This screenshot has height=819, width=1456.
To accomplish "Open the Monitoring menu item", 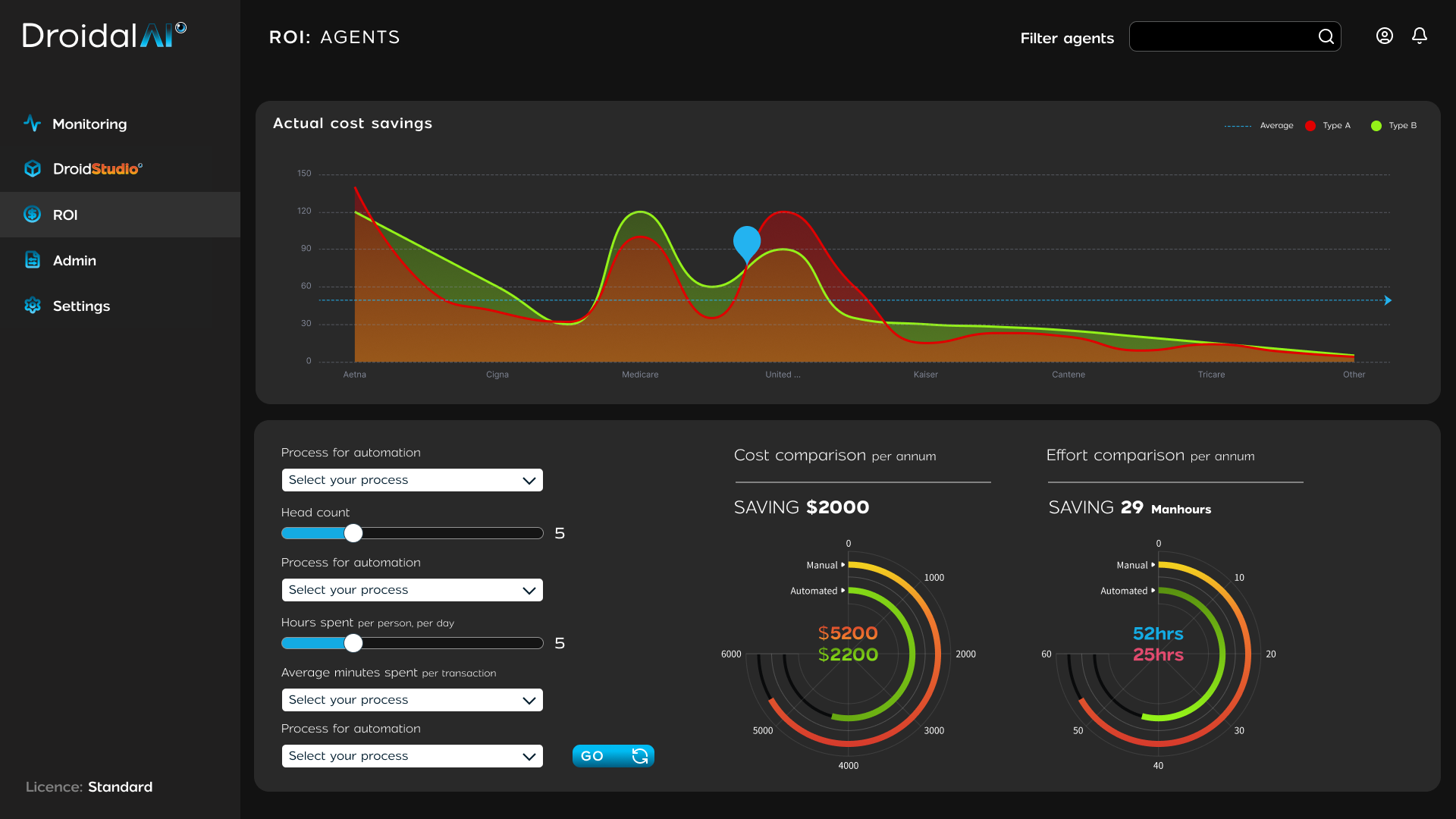I will [x=120, y=124].
